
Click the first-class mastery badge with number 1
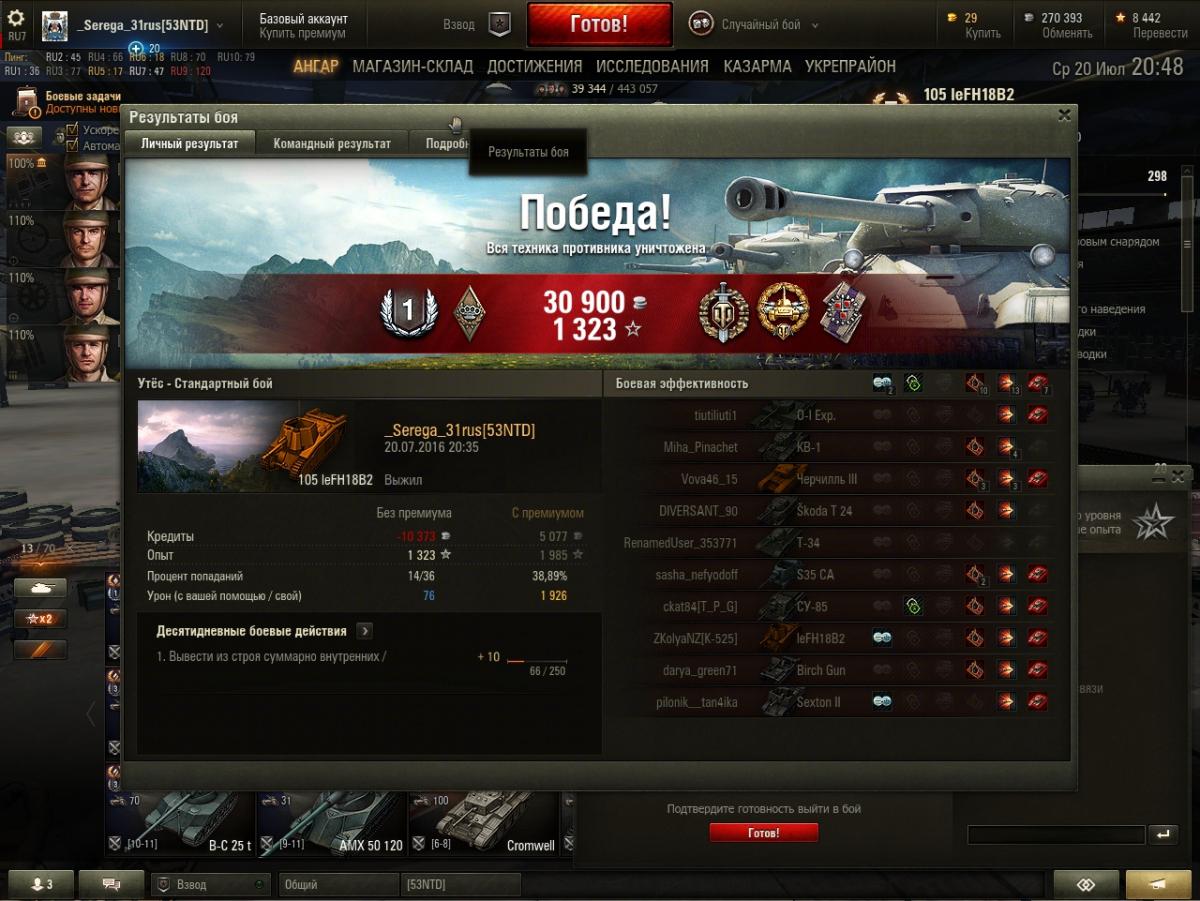tap(408, 313)
